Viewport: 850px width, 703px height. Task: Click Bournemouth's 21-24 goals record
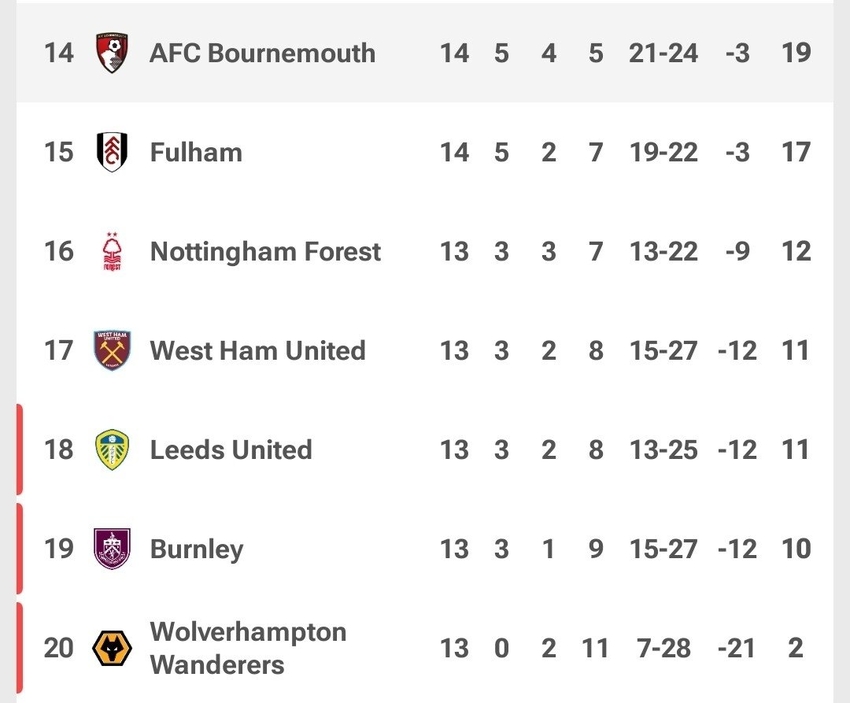[x=663, y=53]
